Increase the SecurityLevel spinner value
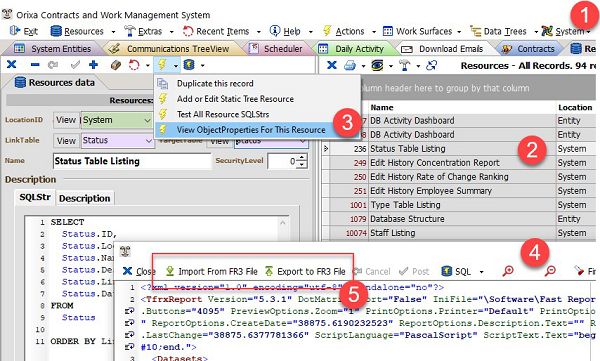Screen dimensions: 600x361 [x=302, y=157]
